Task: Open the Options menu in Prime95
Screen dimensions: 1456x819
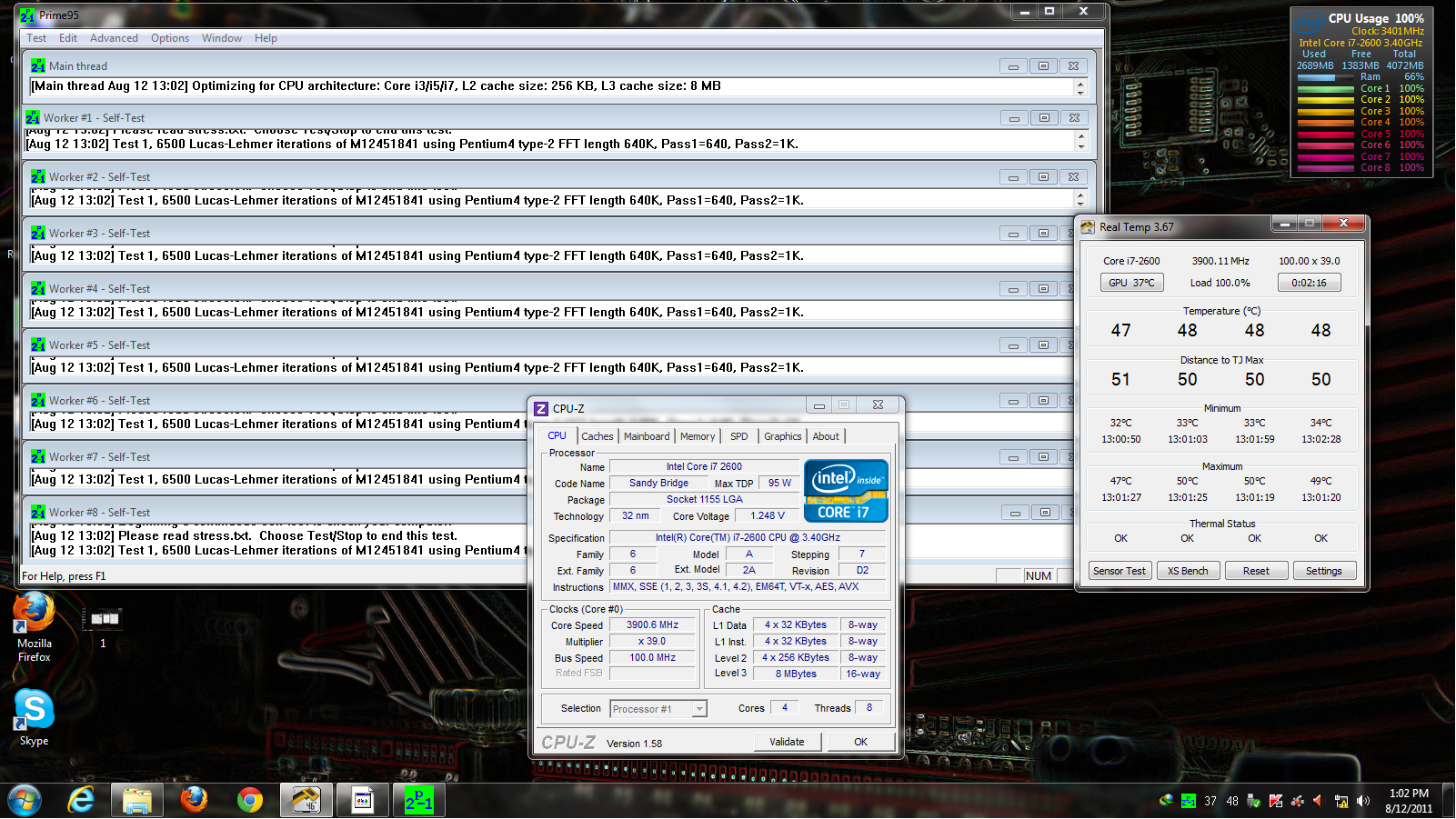Action: tap(170, 38)
